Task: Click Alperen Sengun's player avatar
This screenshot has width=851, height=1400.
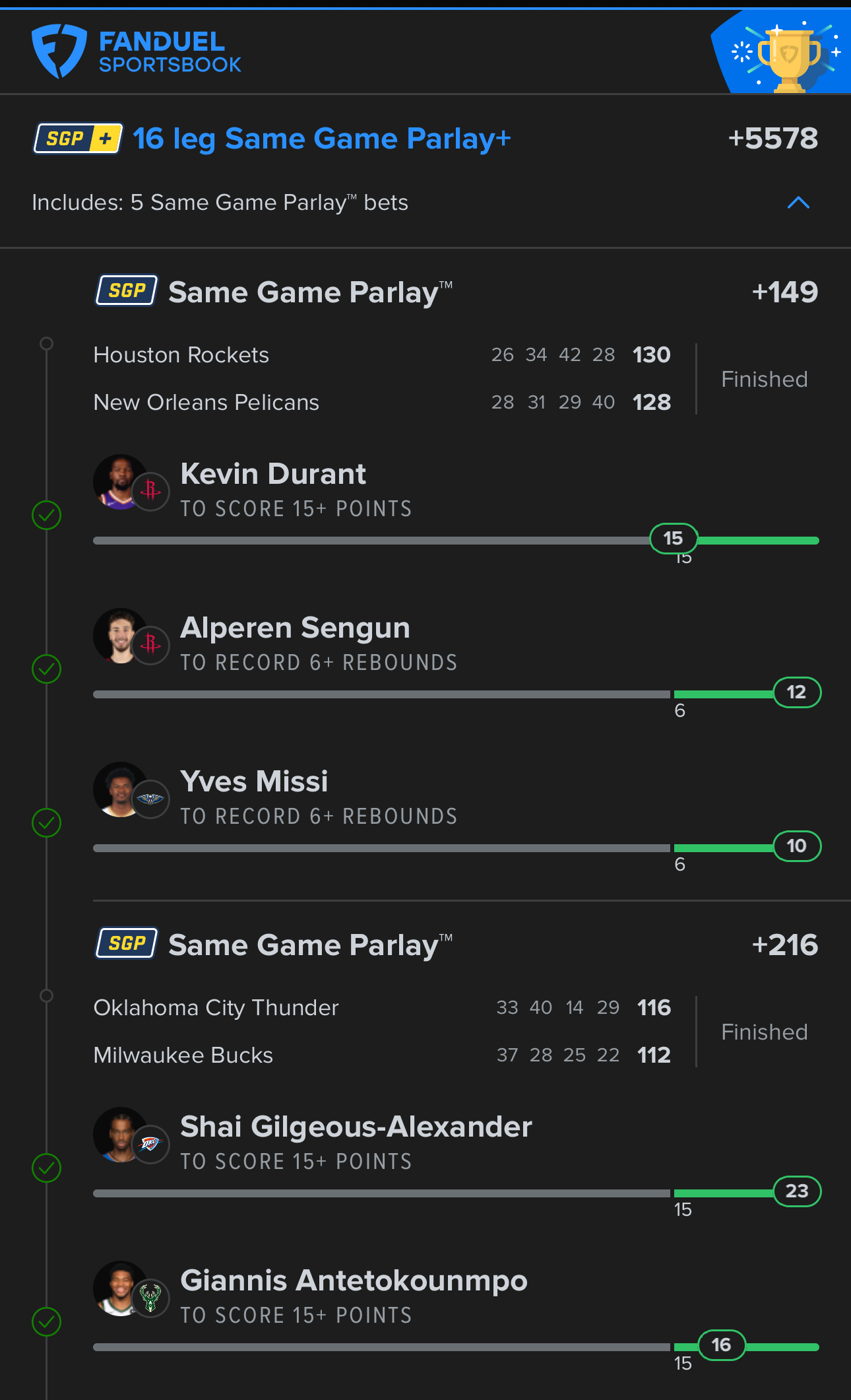Action: pyautogui.click(x=121, y=636)
